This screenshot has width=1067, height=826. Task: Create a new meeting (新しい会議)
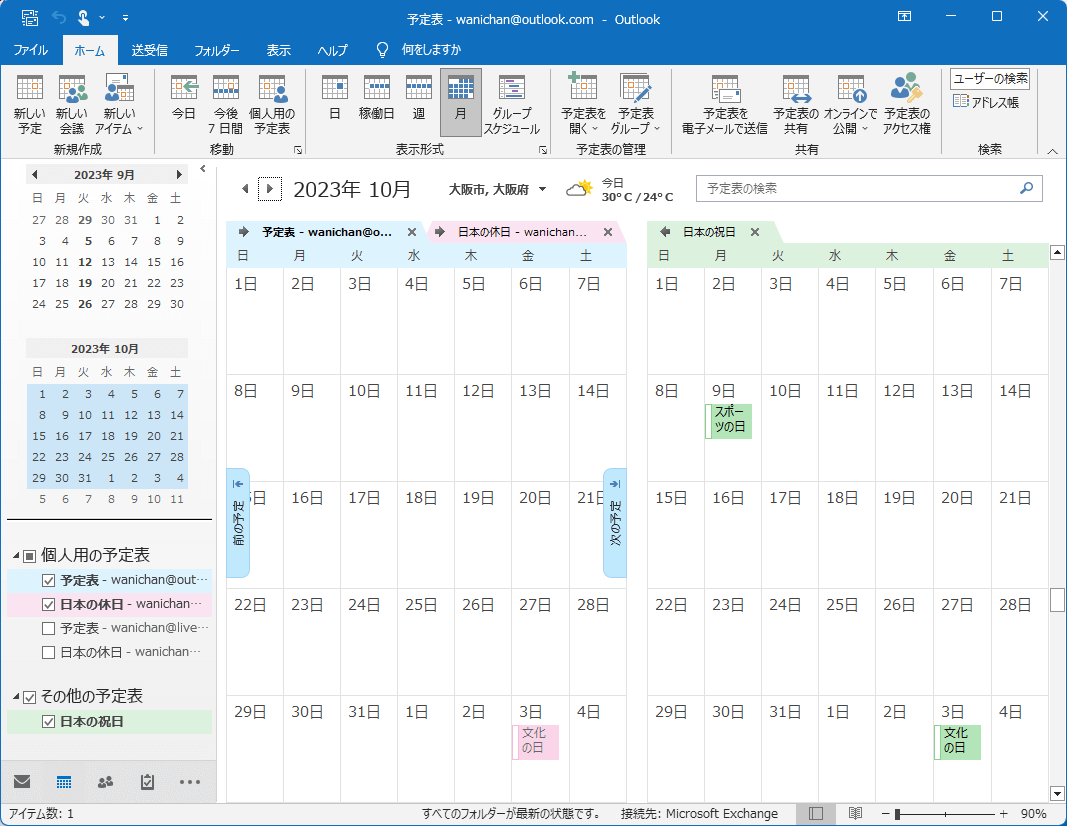pyautogui.click(x=71, y=105)
